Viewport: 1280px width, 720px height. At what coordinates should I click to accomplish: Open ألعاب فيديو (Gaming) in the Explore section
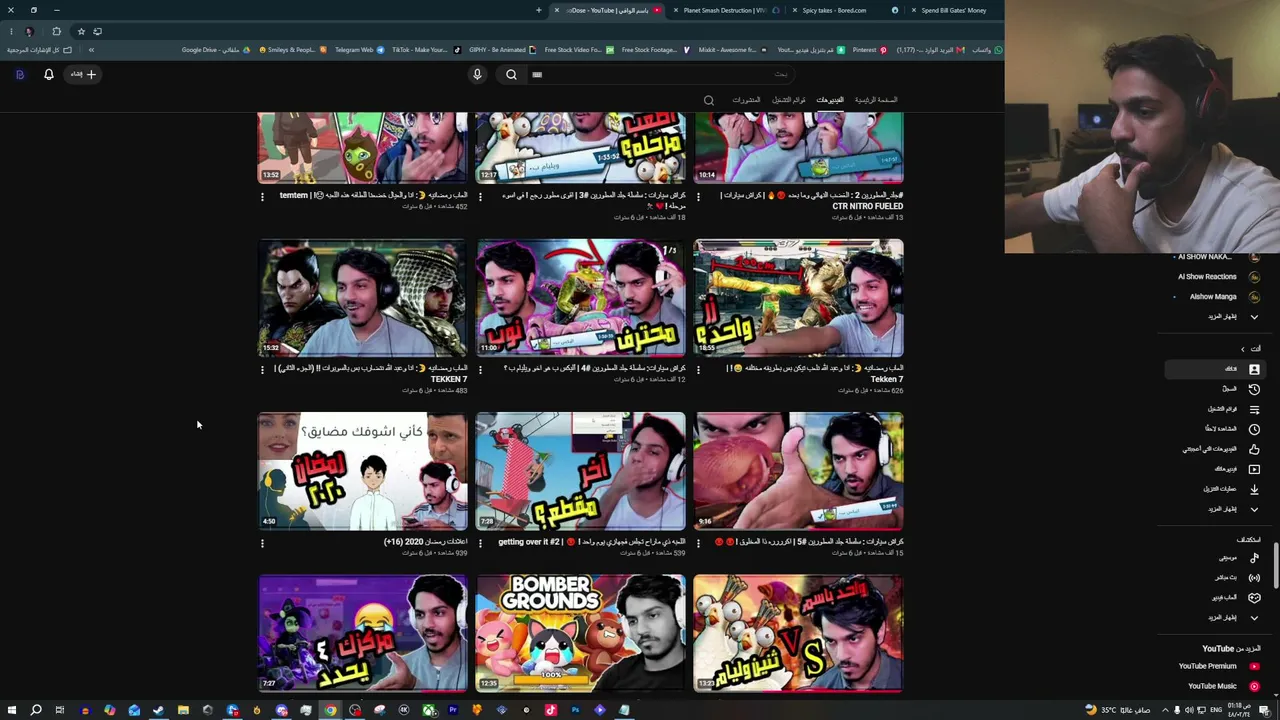coord(1234,598)
